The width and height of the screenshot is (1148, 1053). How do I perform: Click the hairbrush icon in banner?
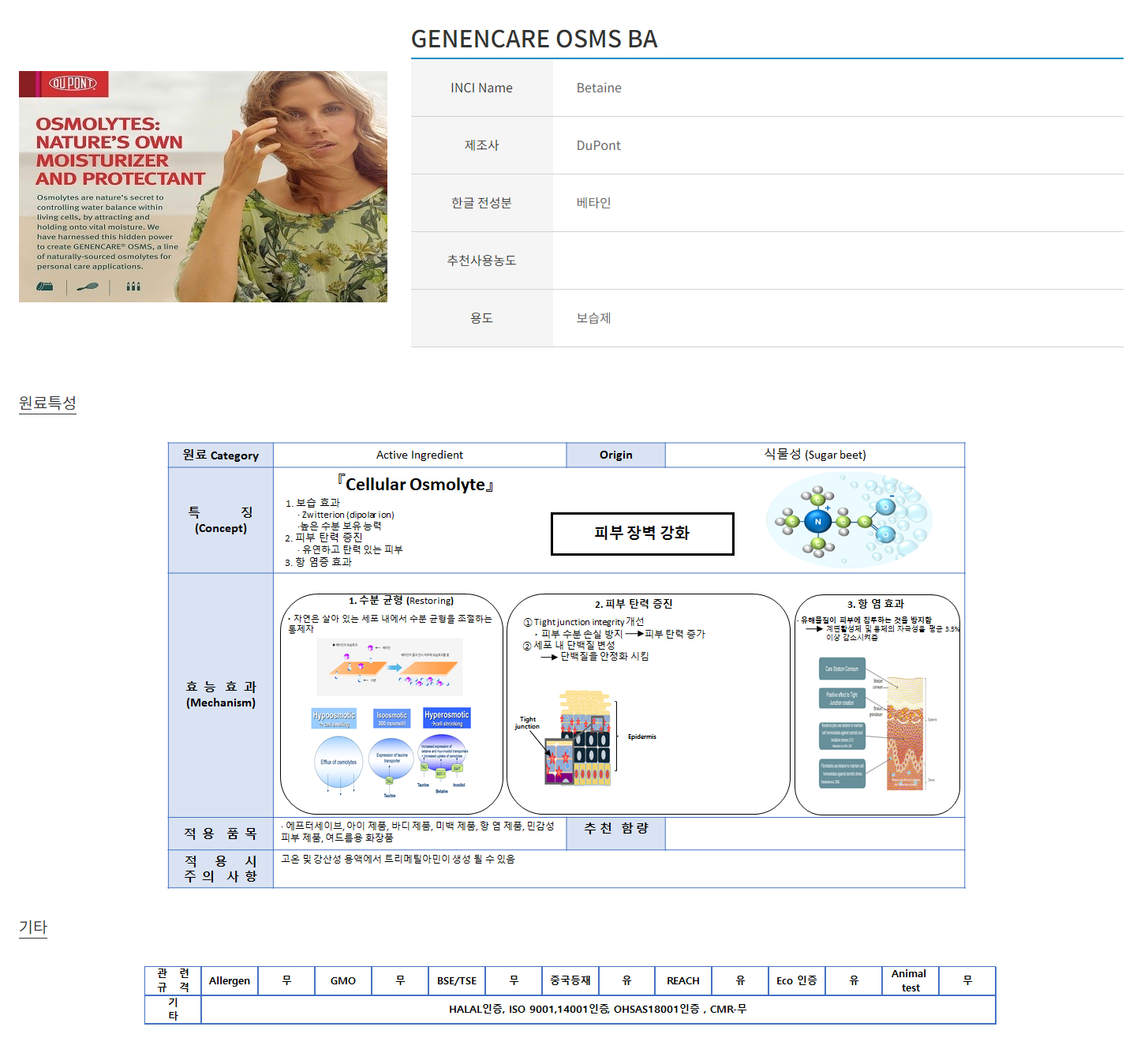tap(88, 287)
